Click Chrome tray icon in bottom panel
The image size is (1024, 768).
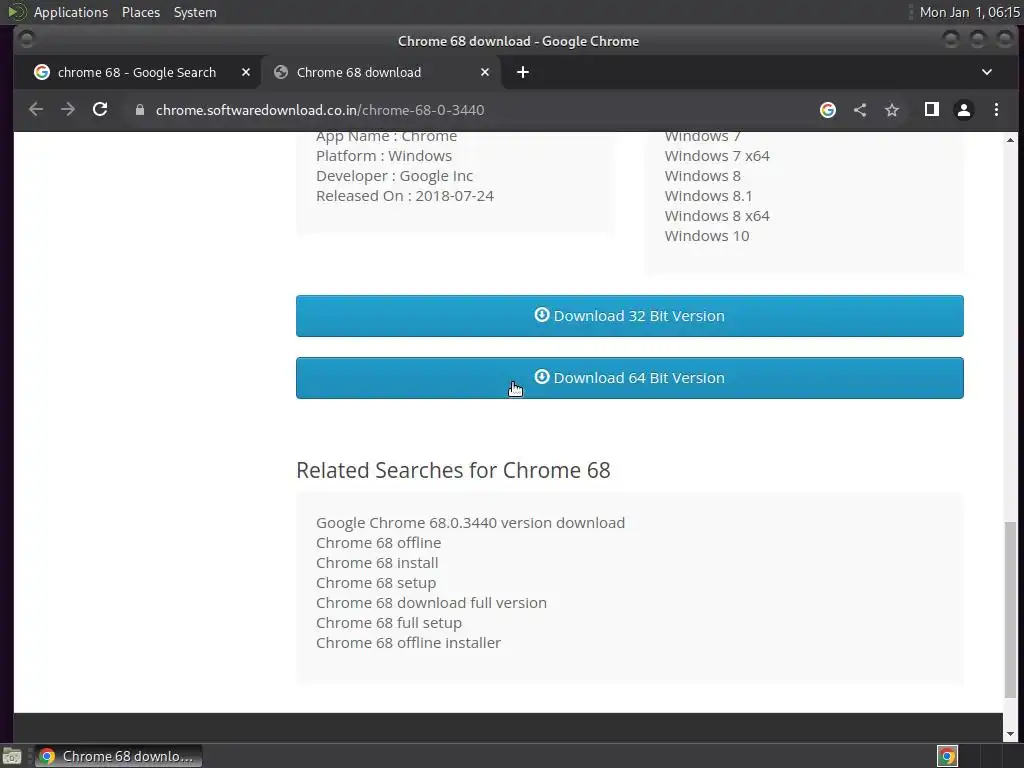coord(947,756)
